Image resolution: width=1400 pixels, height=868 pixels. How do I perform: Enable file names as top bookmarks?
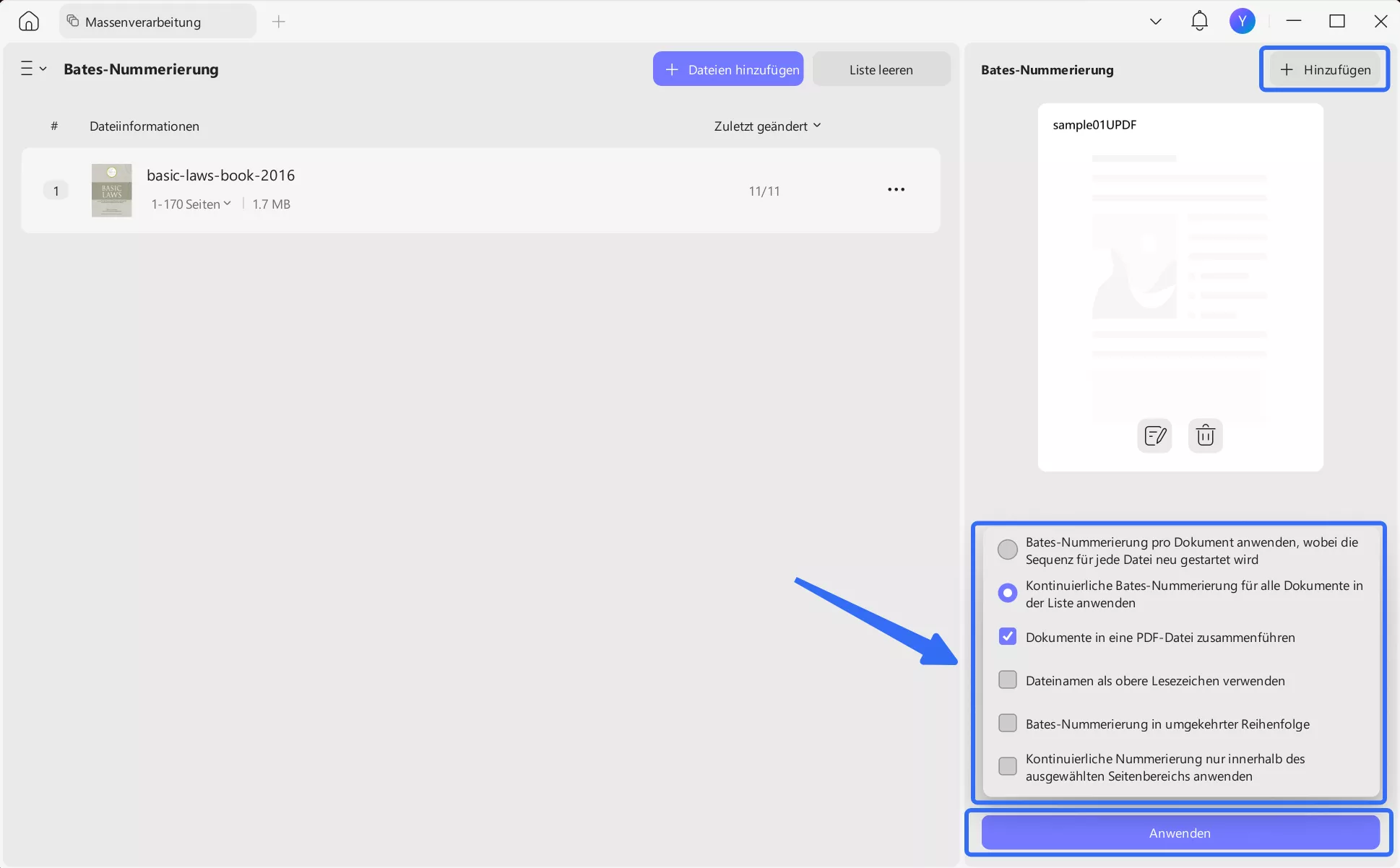click(x=1007, y=680)
